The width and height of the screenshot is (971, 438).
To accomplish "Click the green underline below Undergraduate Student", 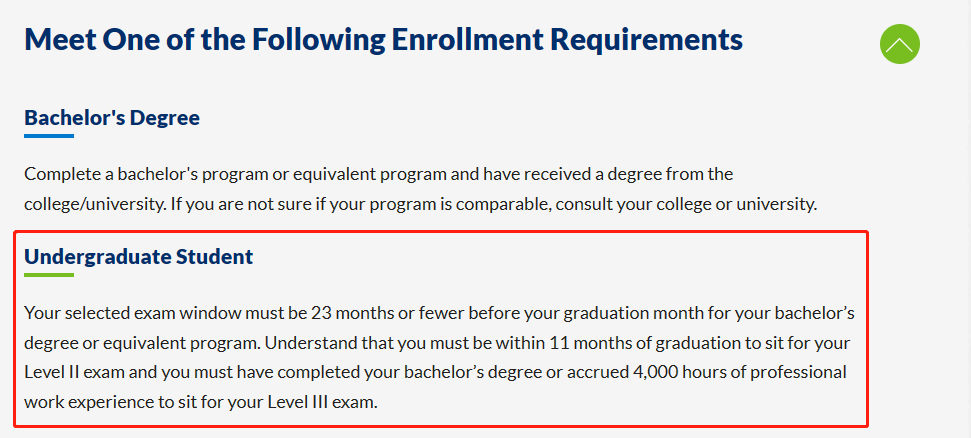I will (x=49, y=274).
